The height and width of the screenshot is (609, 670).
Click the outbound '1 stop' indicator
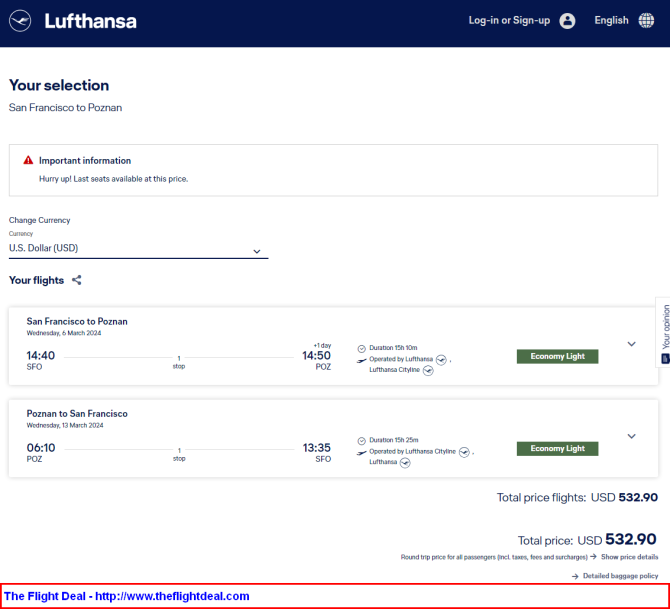179,362
